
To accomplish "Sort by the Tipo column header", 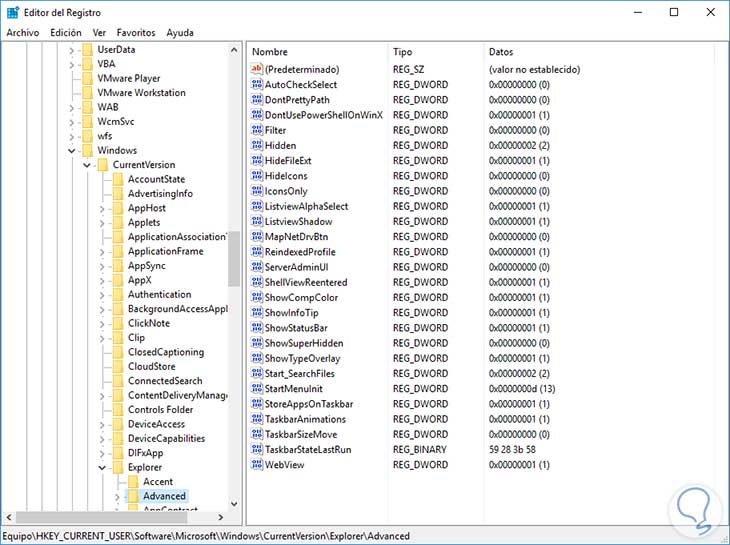I will pos(436,52).
